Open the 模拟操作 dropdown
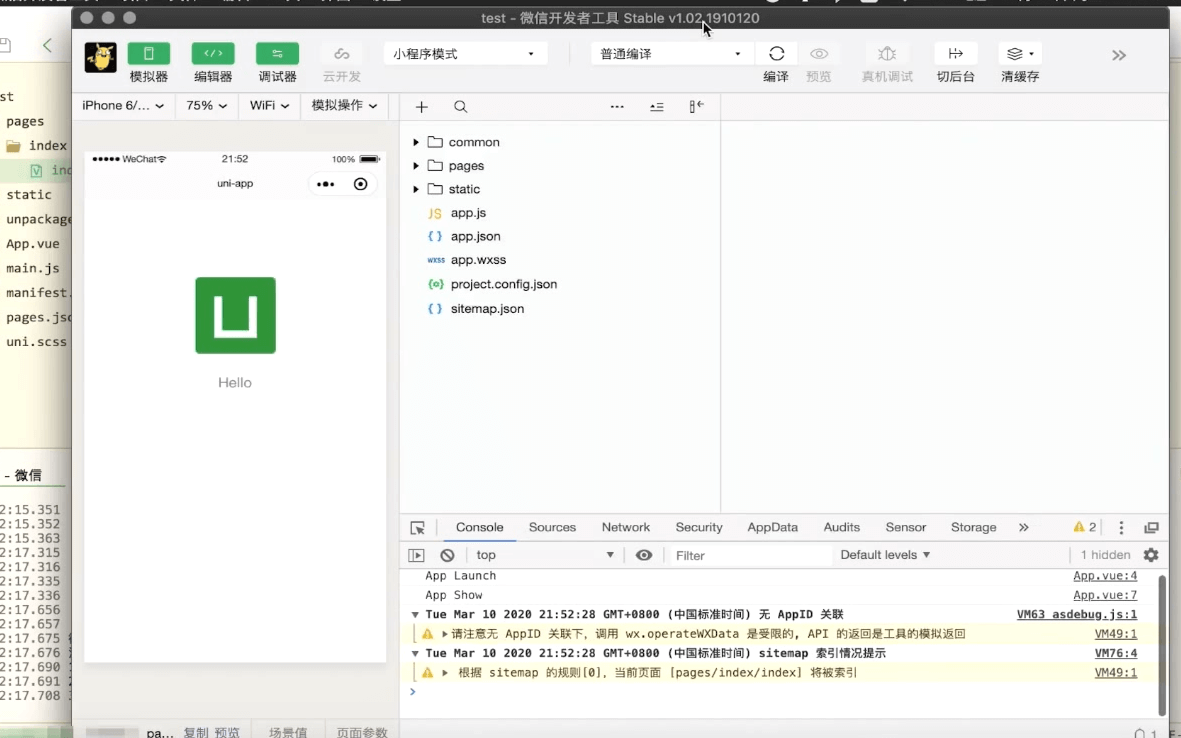The image size is (1181, 738). (x=344, y=105)
